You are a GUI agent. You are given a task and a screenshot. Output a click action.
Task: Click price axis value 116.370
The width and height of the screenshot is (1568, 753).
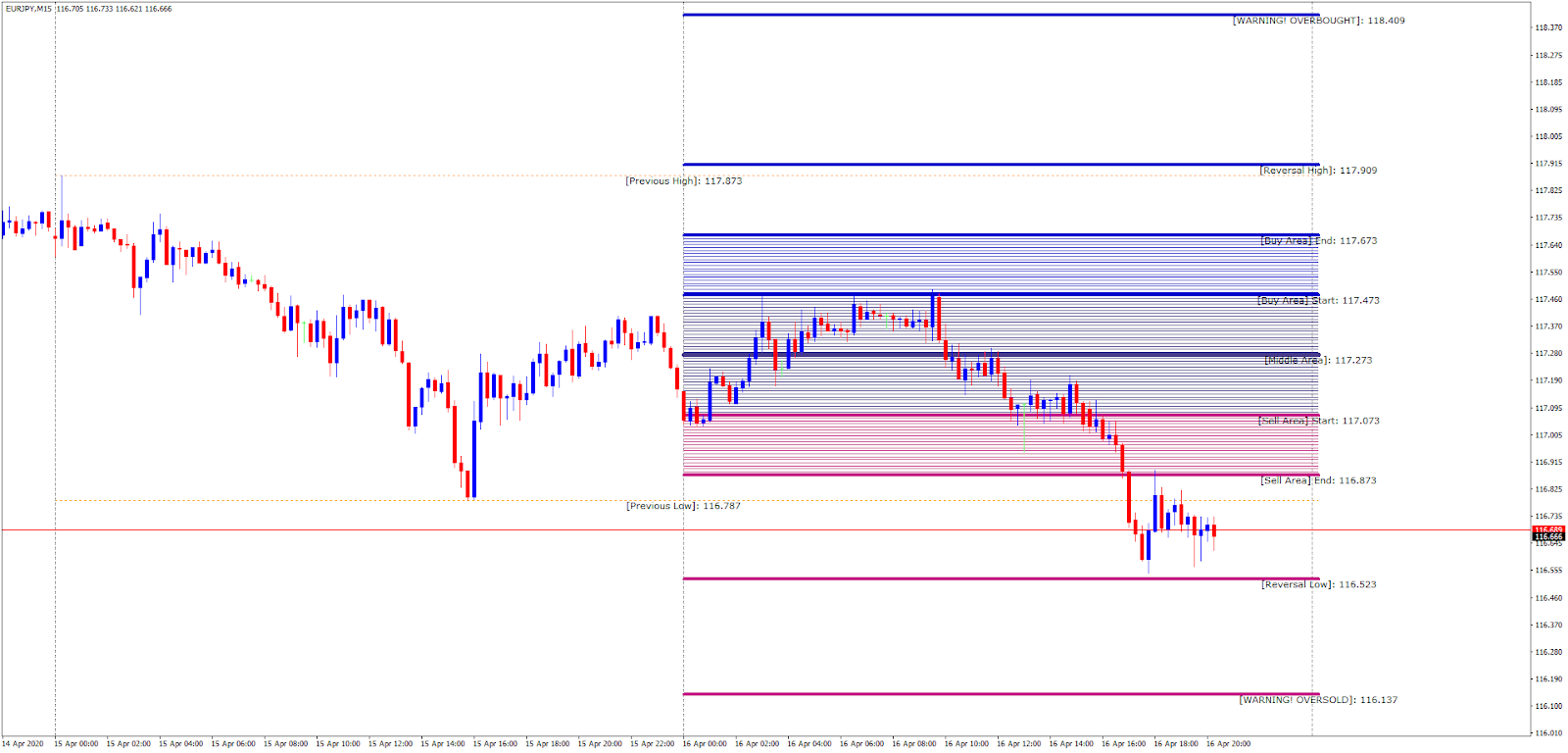coord(1548,626)
